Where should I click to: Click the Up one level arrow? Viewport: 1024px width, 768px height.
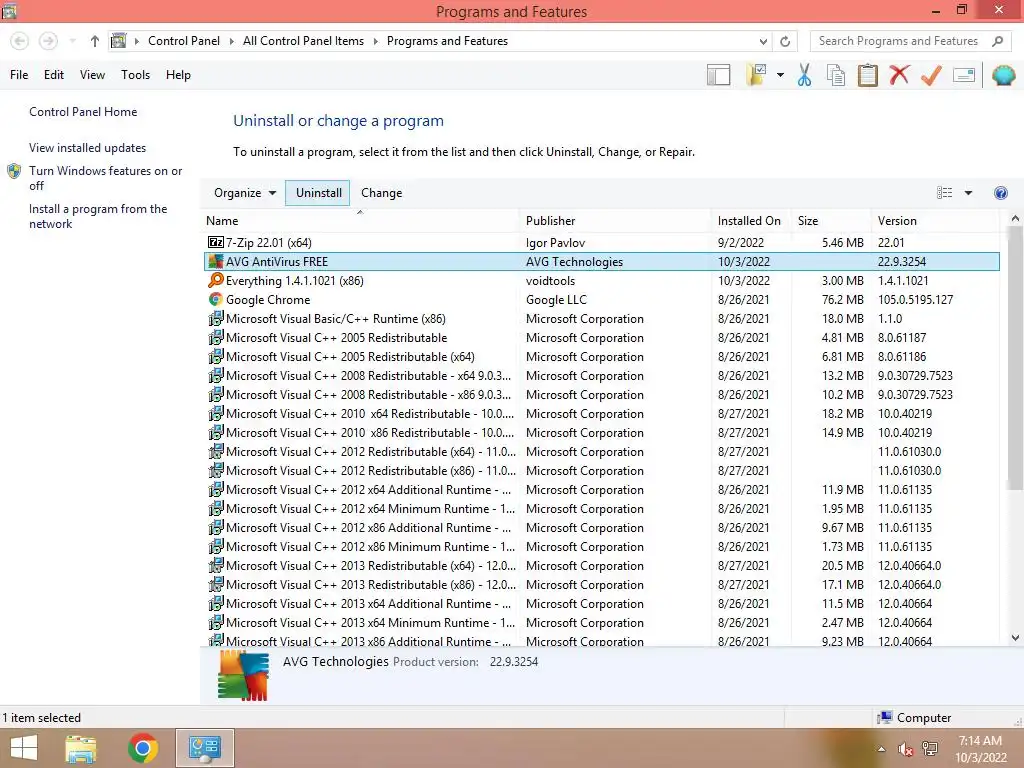point(95,41)
